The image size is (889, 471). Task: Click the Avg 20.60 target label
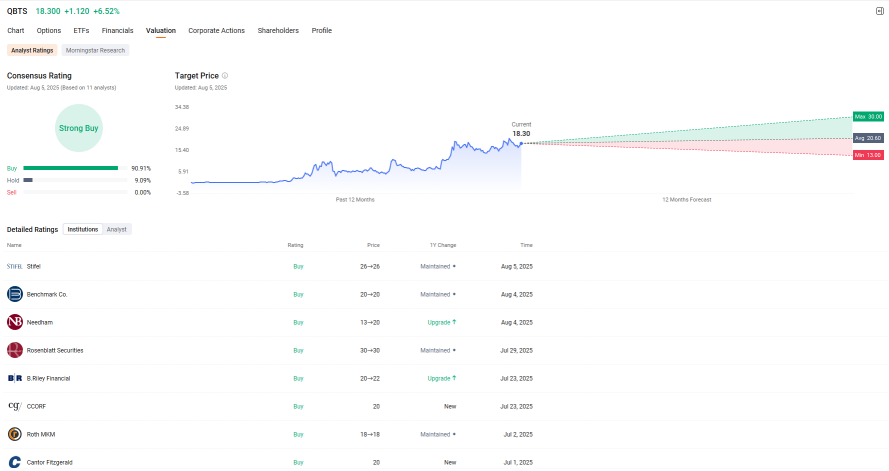coord(868,138)
